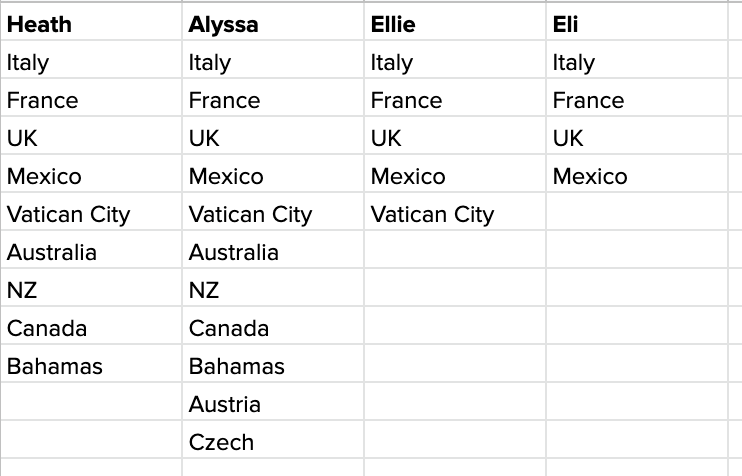
Task: Click empty cell below Heath's Bahamas
Action: 91,401
